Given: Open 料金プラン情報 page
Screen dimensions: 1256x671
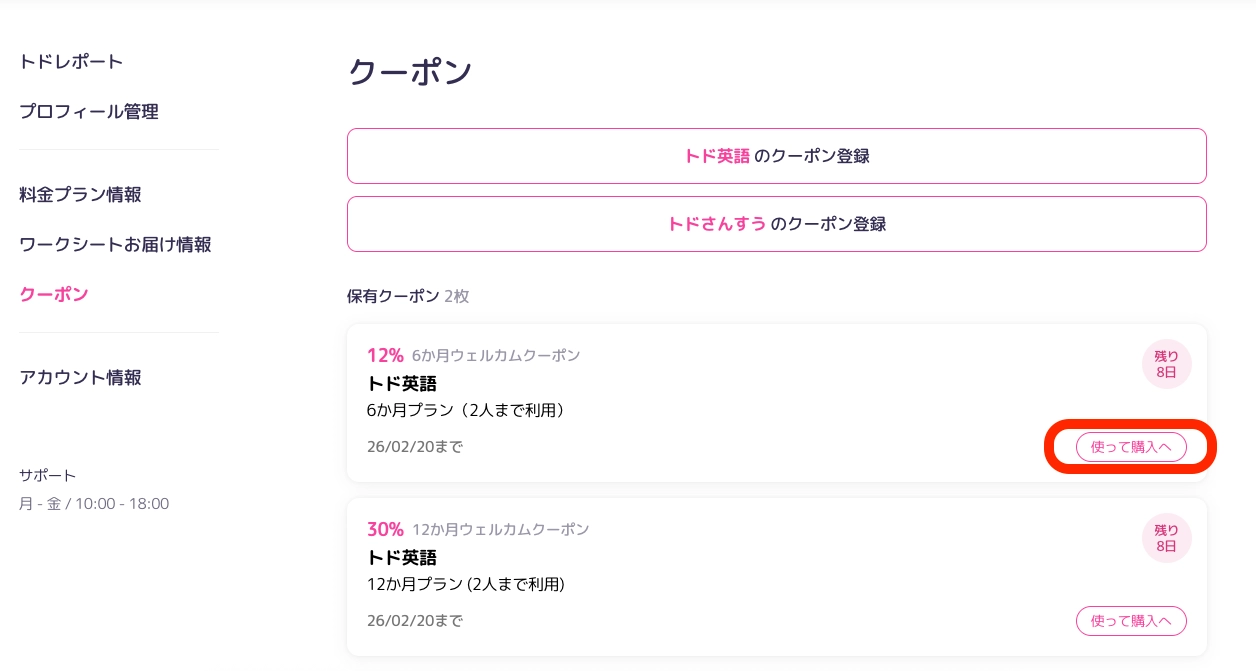Looking at the screenshot, I should click(80, 195).
